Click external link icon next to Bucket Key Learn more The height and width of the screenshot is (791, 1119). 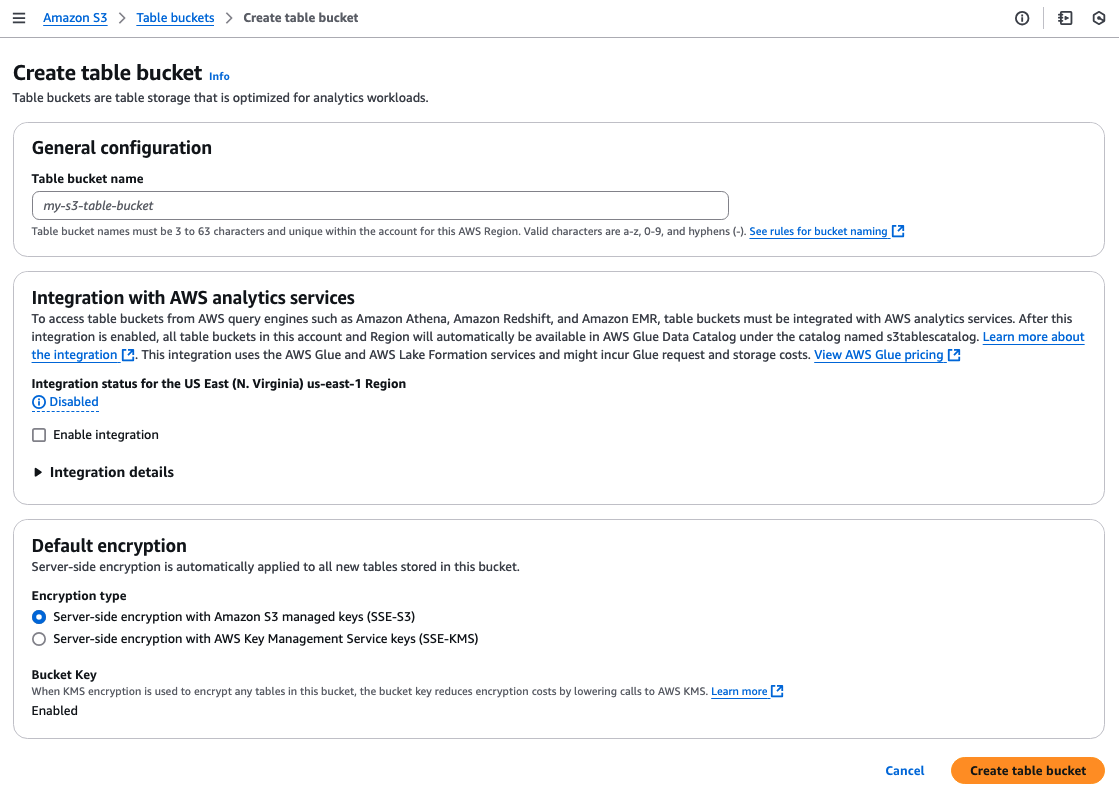point(777,691)
